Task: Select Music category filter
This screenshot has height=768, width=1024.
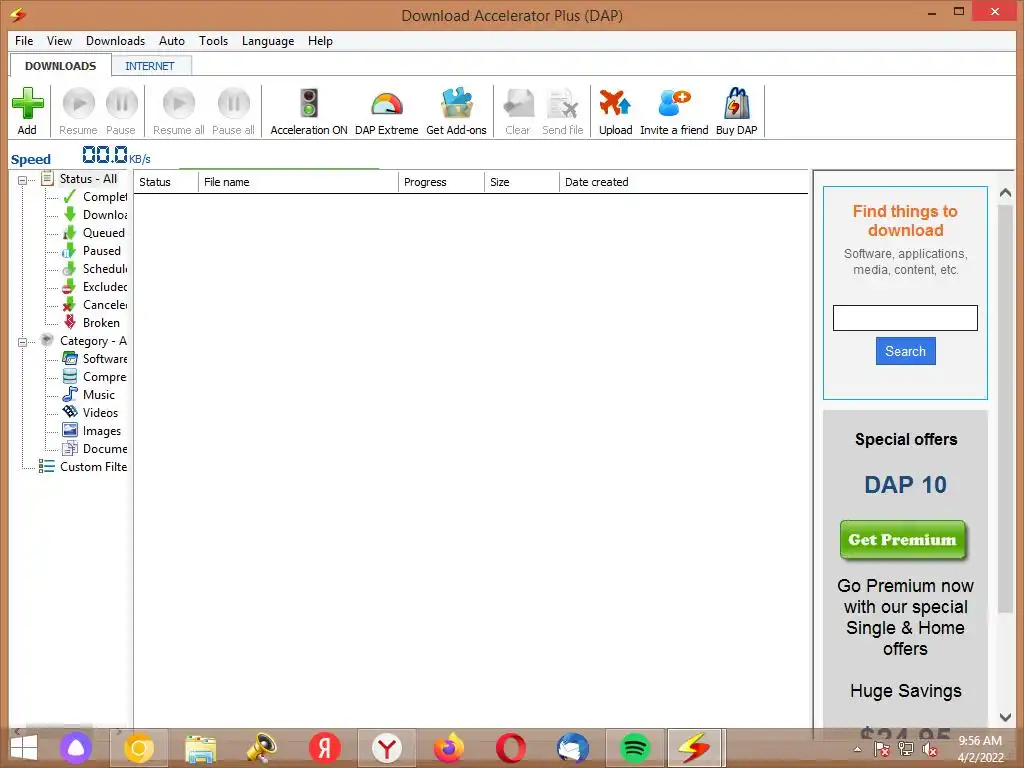Action: coord(89,394)
